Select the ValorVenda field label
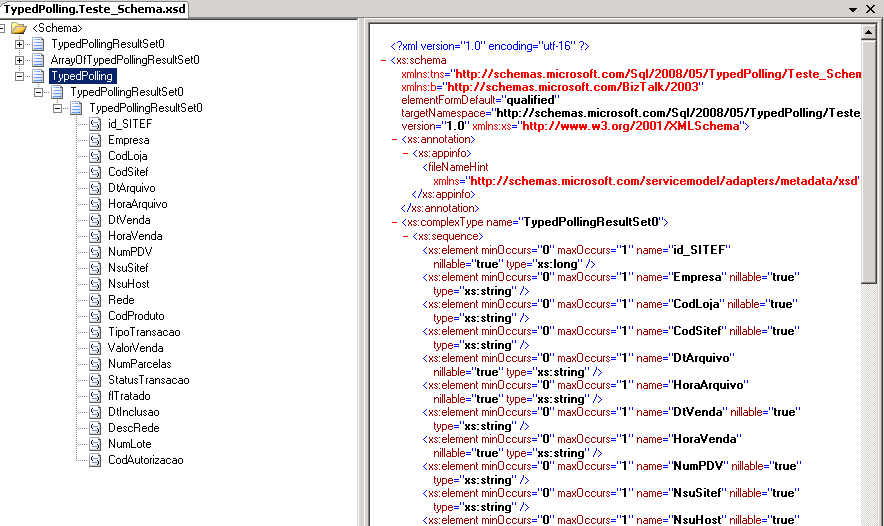The image size is (884, 526). point(136,348)
